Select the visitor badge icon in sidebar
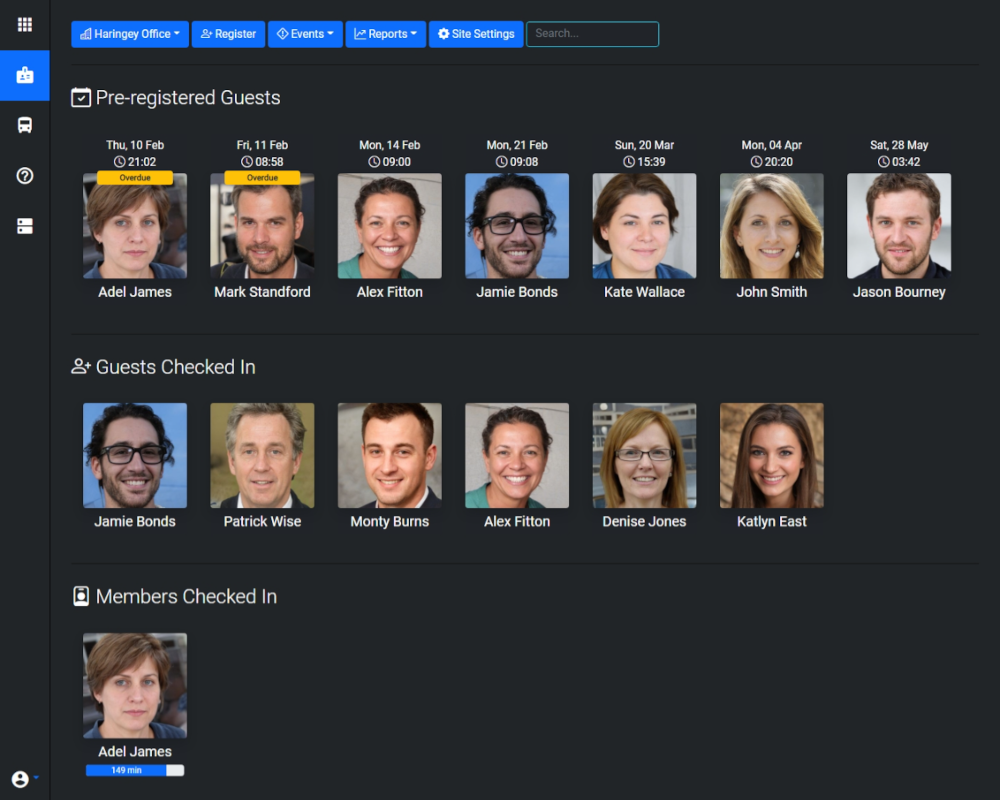1000x800 pixels. click(x=24, y=75)
